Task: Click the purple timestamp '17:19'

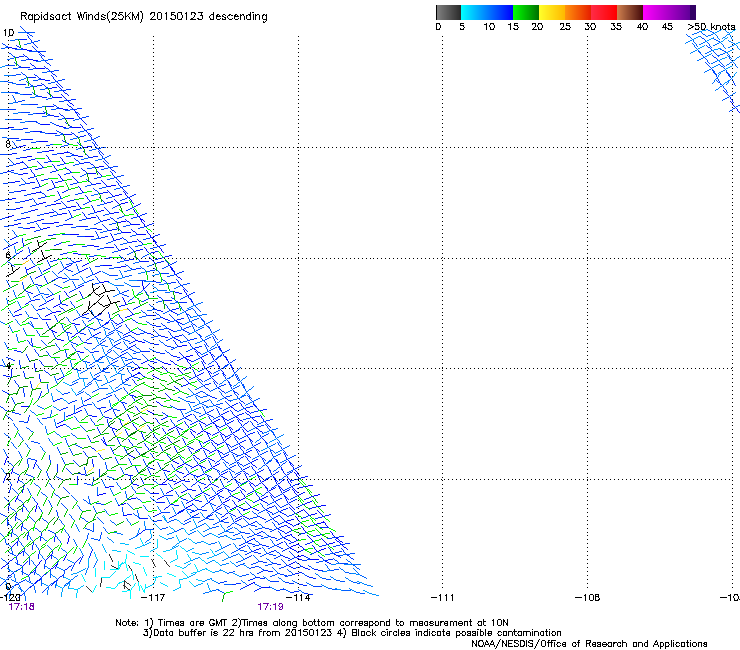Action: 270,607
